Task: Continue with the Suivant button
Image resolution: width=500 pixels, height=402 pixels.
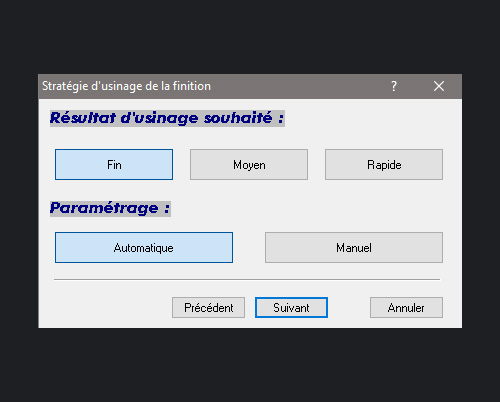Action: point(291,308)
